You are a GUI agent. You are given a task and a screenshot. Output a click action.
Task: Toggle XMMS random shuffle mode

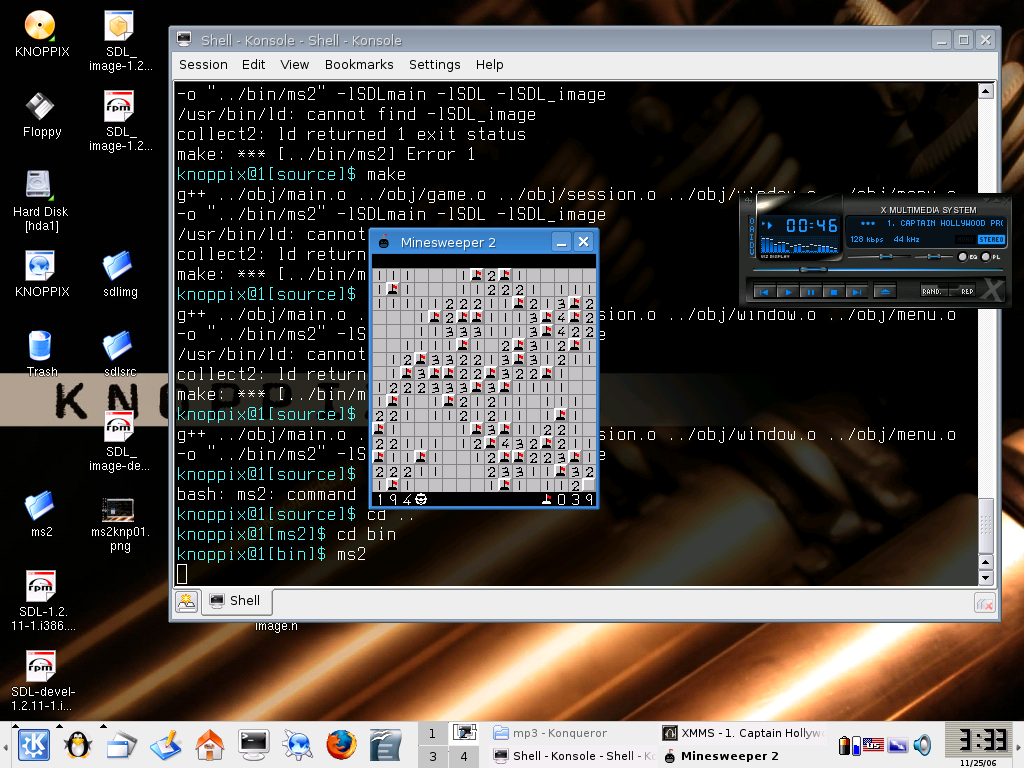[x=934, y=291]
